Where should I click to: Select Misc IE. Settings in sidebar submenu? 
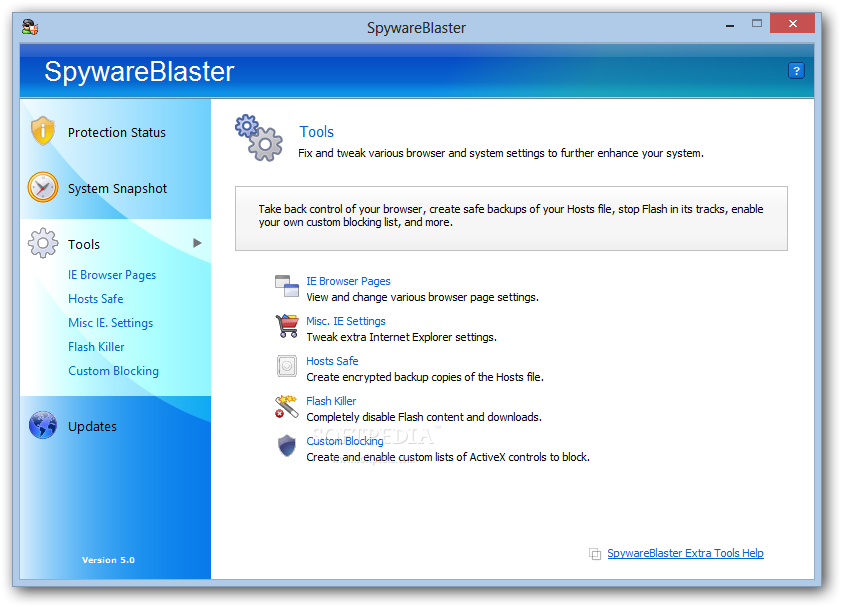pyautogui.click(x=110, y=323)
